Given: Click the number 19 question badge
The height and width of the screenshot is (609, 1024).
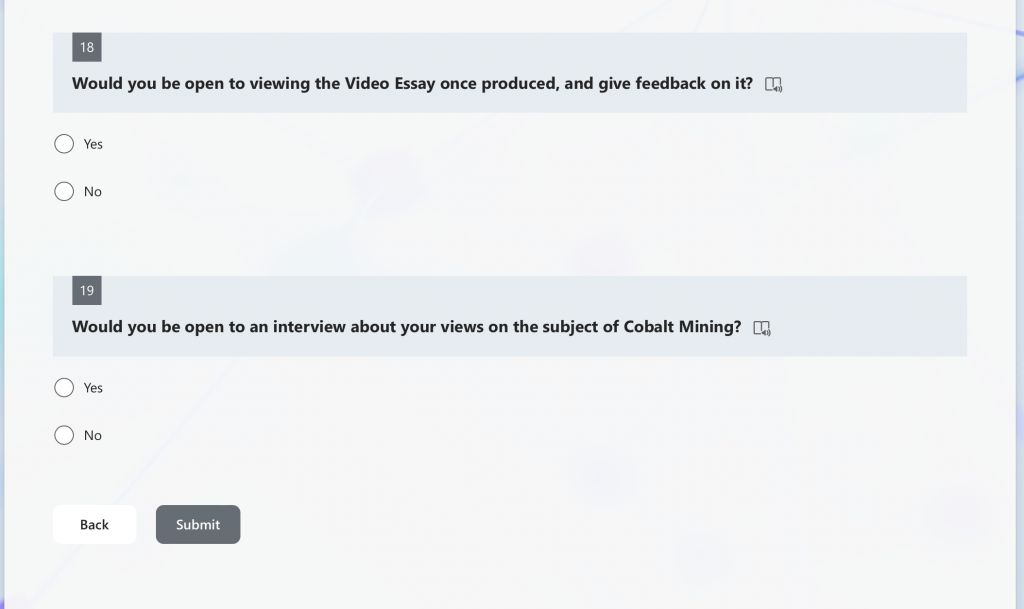Looking at the screenshot, I should 87,290.
